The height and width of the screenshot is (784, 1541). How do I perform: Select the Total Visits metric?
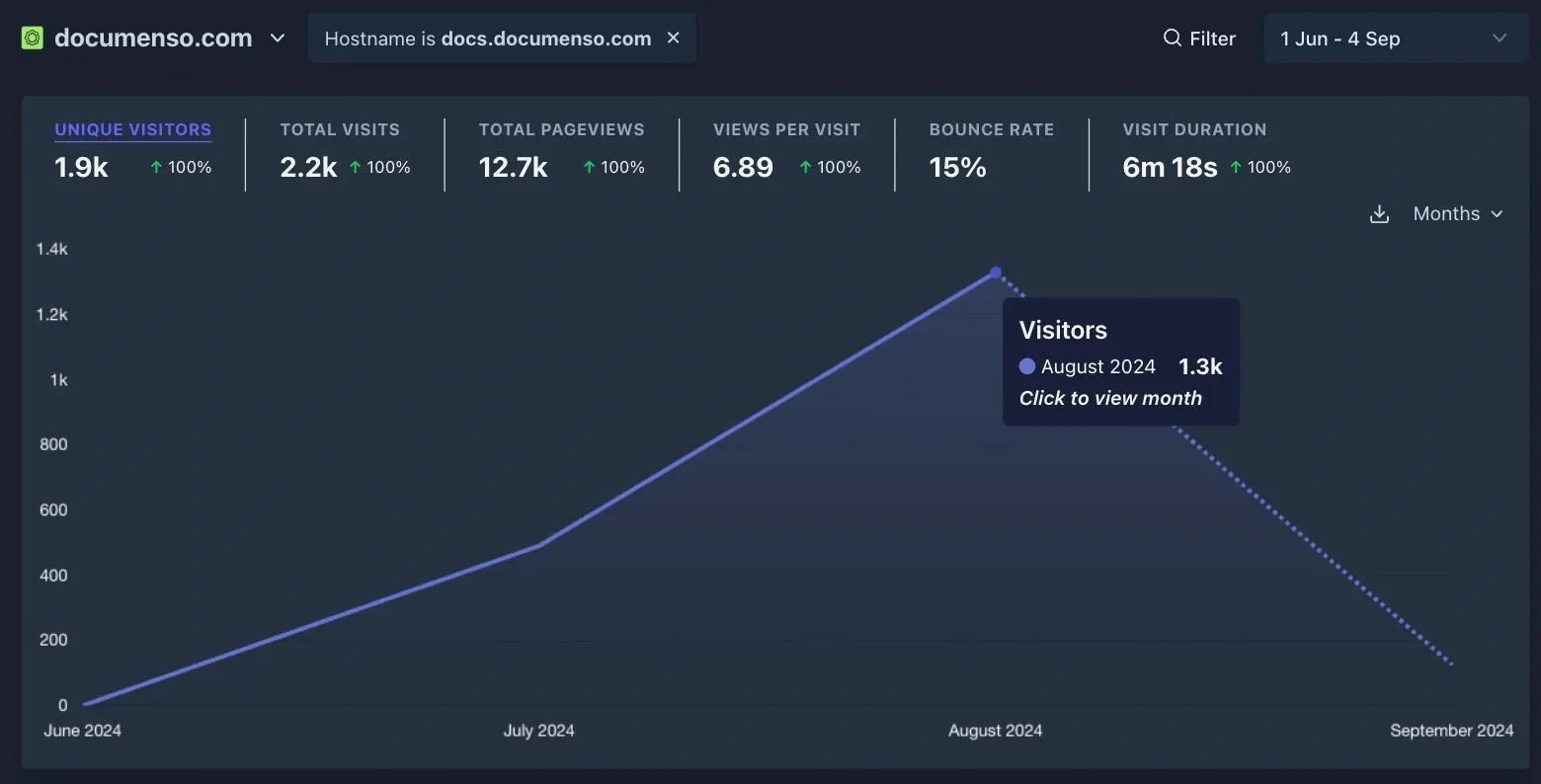point(340,129)
